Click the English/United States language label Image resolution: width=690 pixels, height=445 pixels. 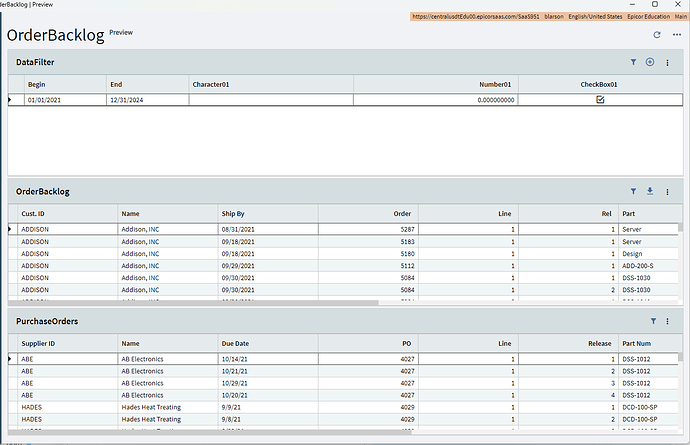595,17
